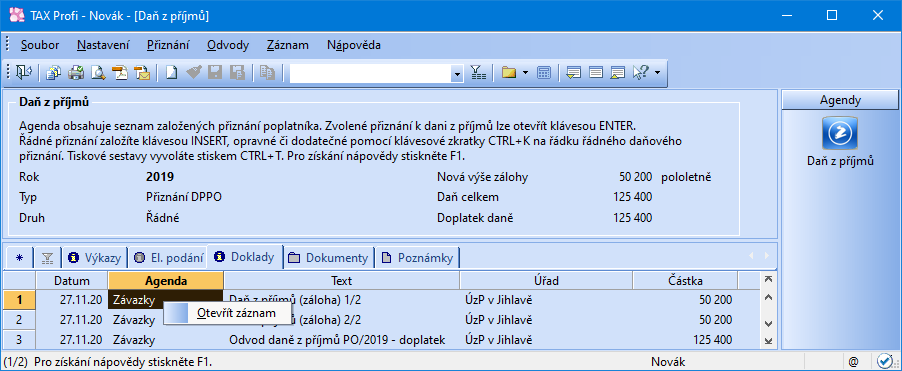Click the grayed checkmark stamp icon

pos(194,72)
